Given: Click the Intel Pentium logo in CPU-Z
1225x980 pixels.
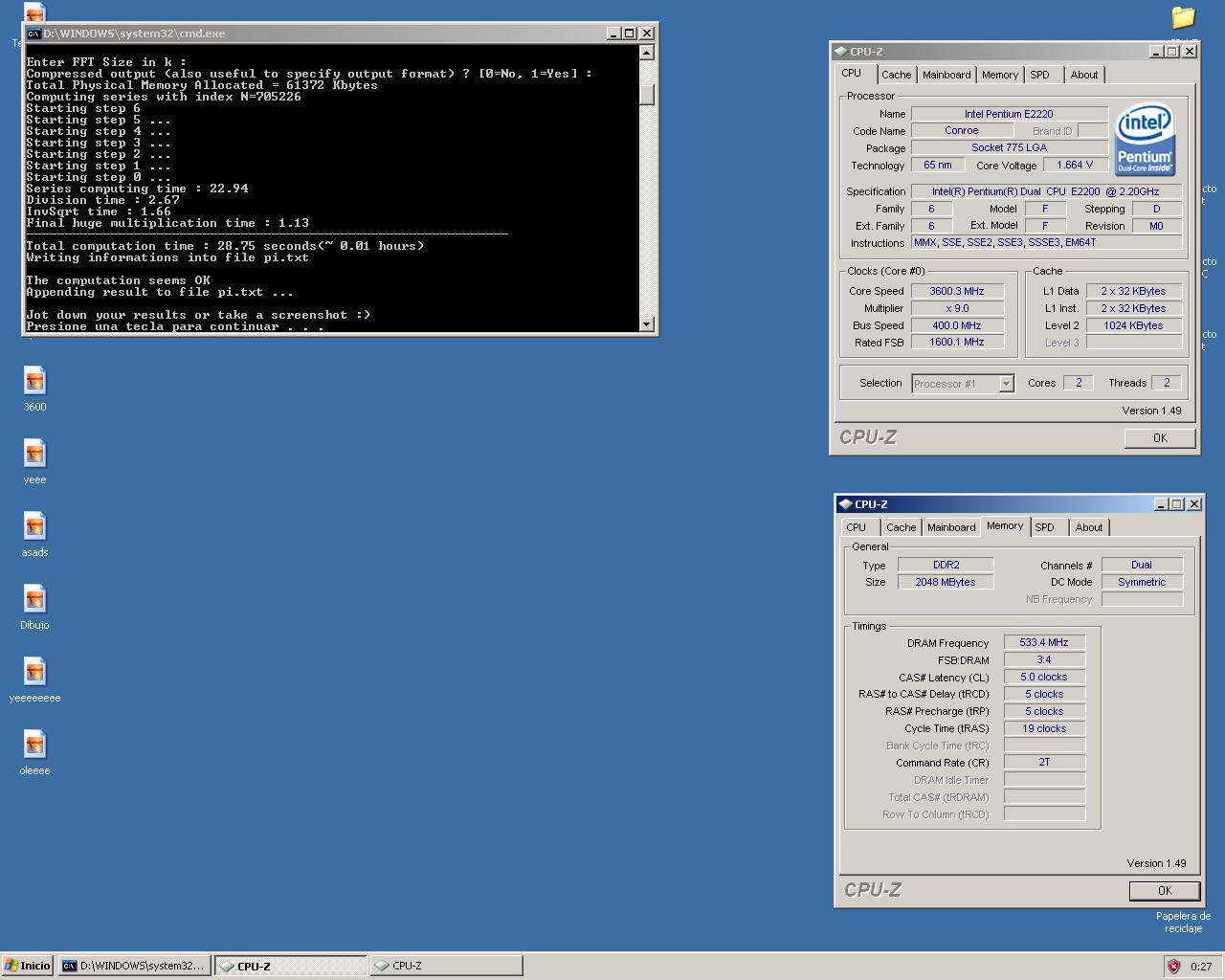Looking at the screenshot, I should [1146, 141].
